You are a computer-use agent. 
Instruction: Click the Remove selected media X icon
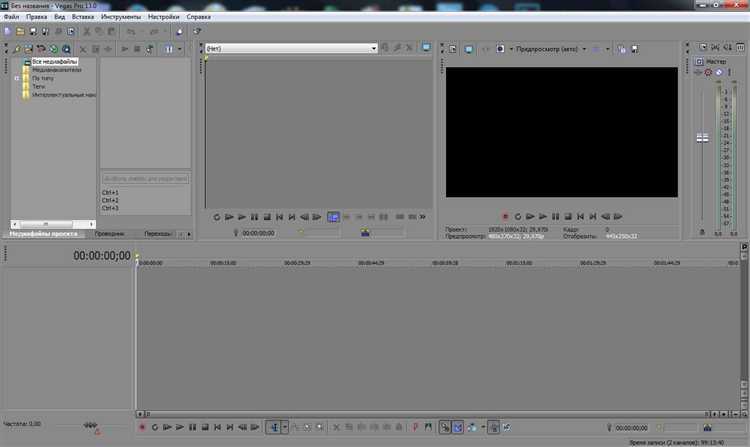tap(83, 49)
